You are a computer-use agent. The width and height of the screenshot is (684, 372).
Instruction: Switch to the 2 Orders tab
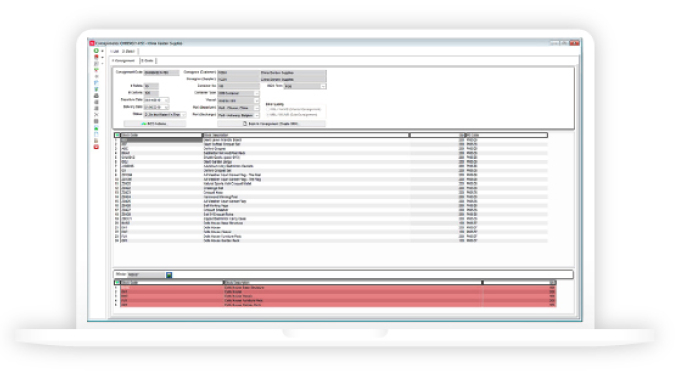click(147, 61)
